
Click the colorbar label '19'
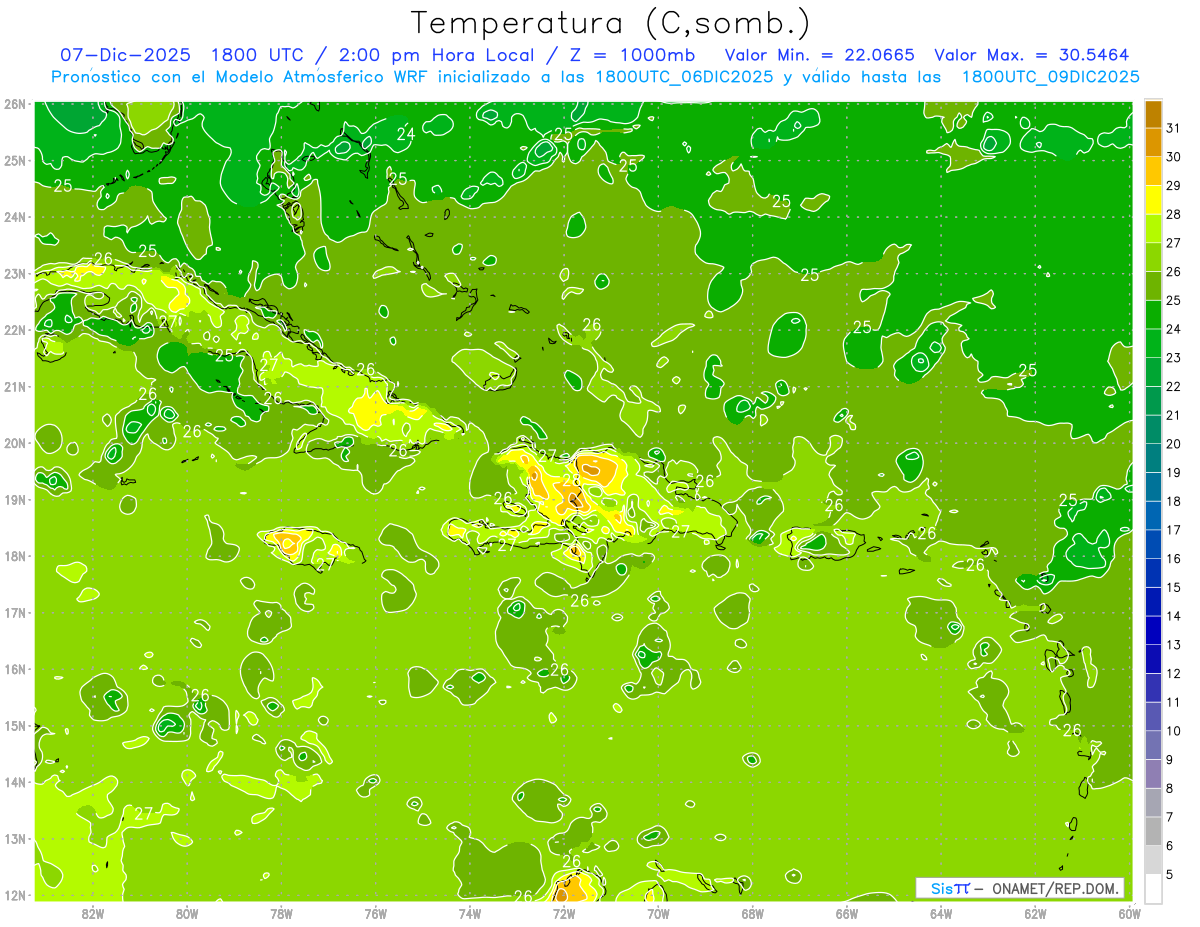point(1173,473)
